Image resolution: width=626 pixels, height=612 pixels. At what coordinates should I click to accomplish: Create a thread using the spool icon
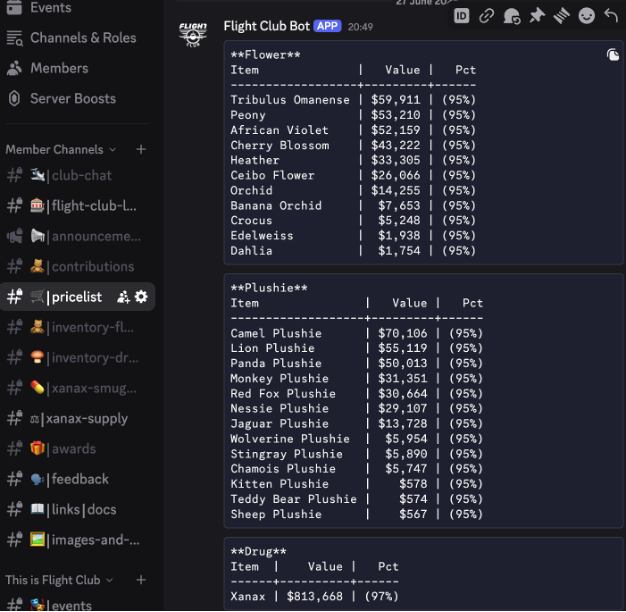tap(562, 15)
